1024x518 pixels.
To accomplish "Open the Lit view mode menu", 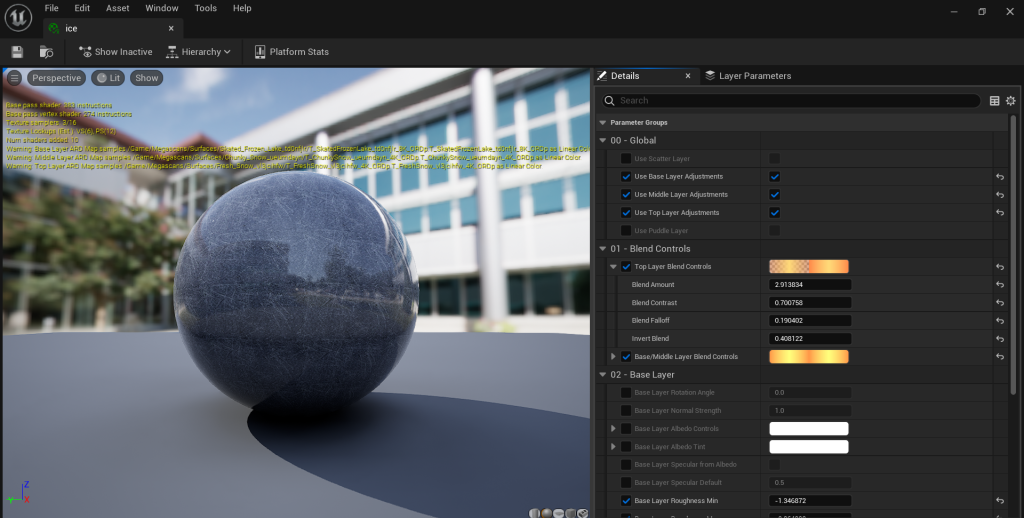I will [x=108, y=78].
